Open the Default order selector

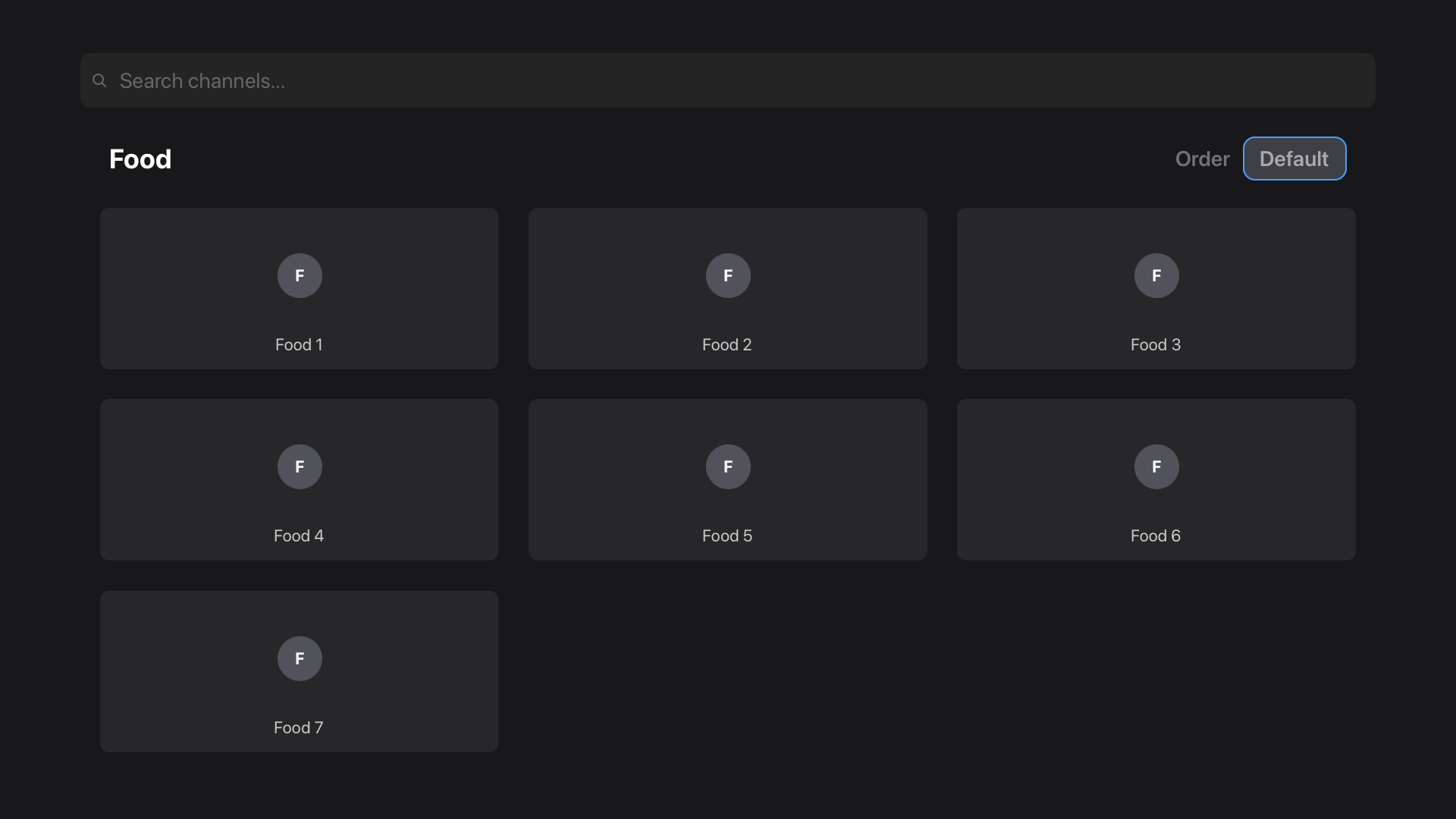1294,158
